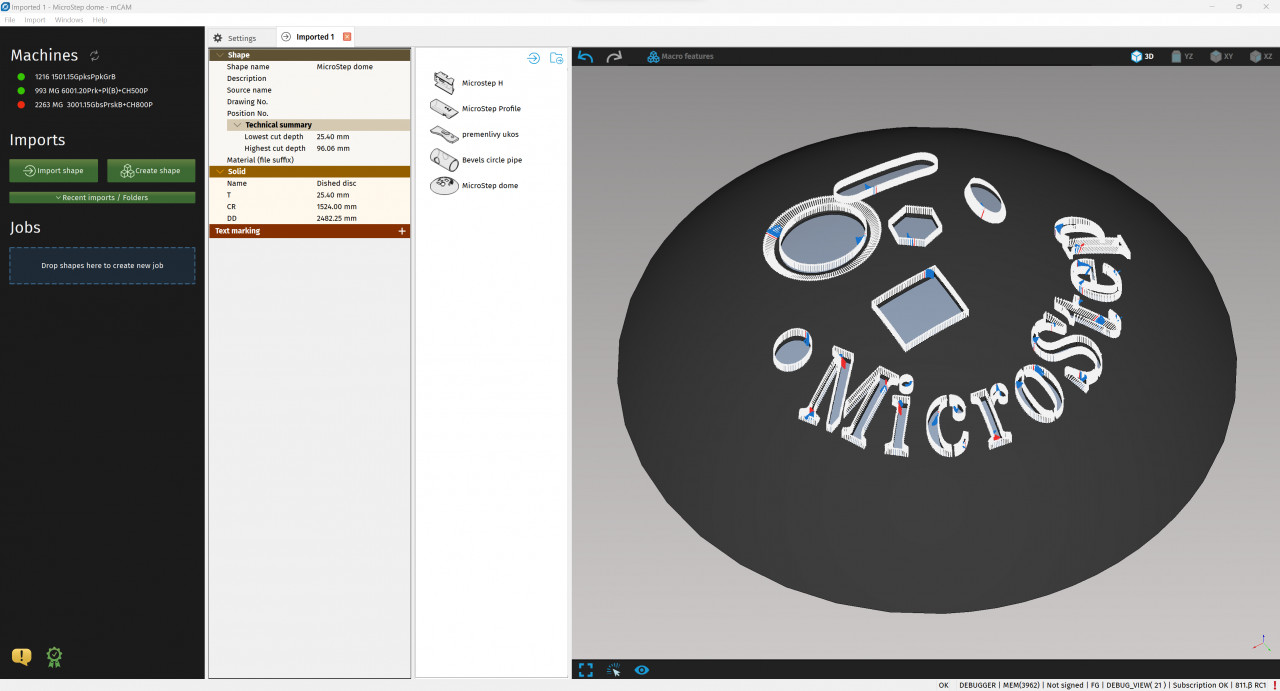Click the Material (file suffix) row
1280x691 pixels.
[x=310, y=160]
